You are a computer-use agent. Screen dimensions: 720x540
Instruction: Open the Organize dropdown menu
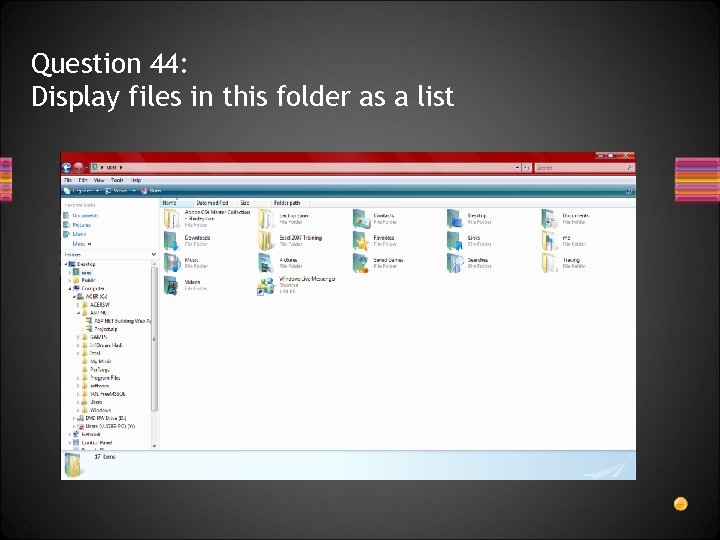coord(82,191)
